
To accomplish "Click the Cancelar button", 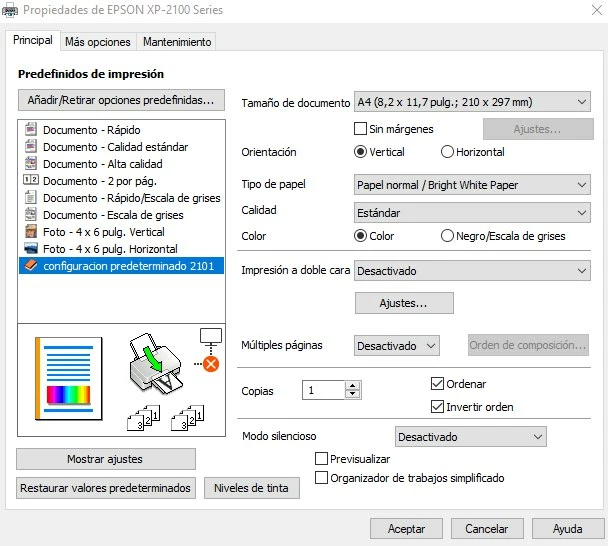I will tap(487, 529).
